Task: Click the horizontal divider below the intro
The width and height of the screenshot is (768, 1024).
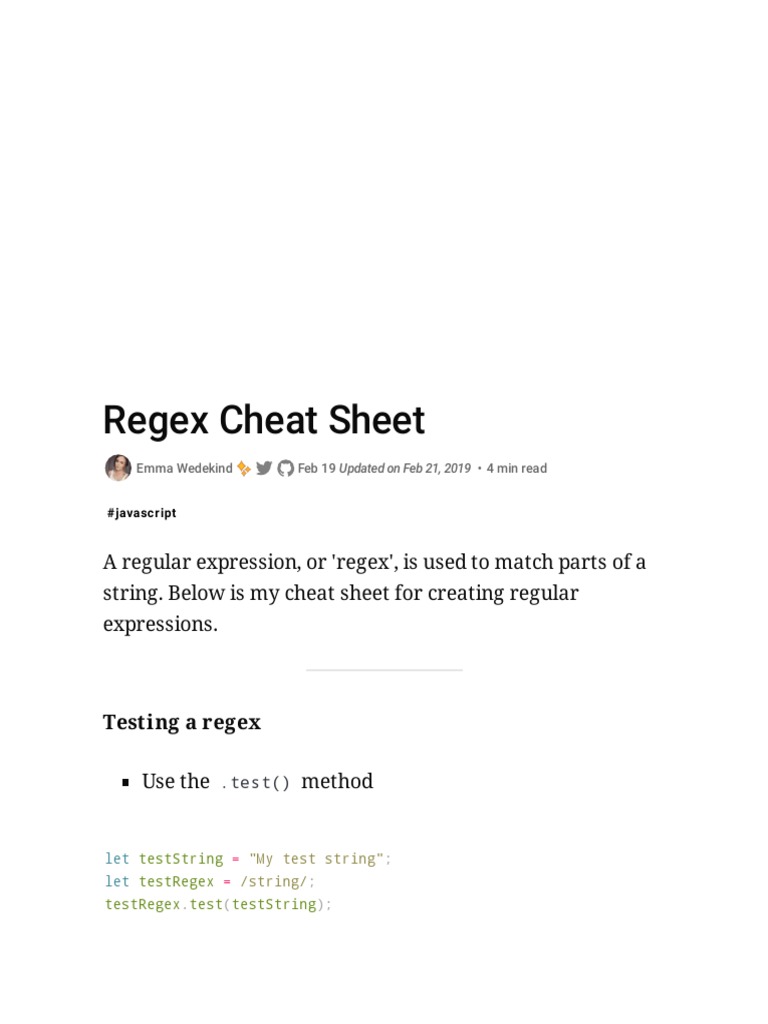Action: click(384, 670)
